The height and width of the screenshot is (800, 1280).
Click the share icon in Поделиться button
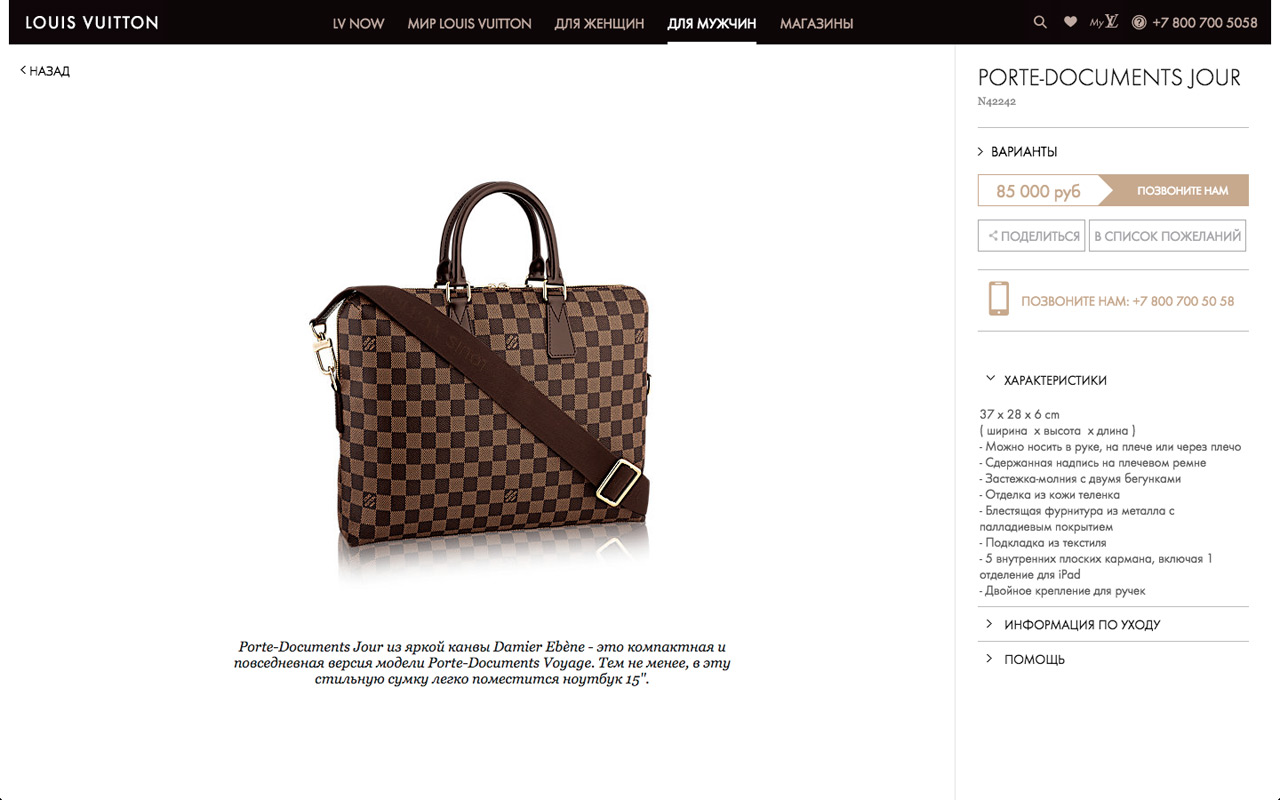point(993,236)
